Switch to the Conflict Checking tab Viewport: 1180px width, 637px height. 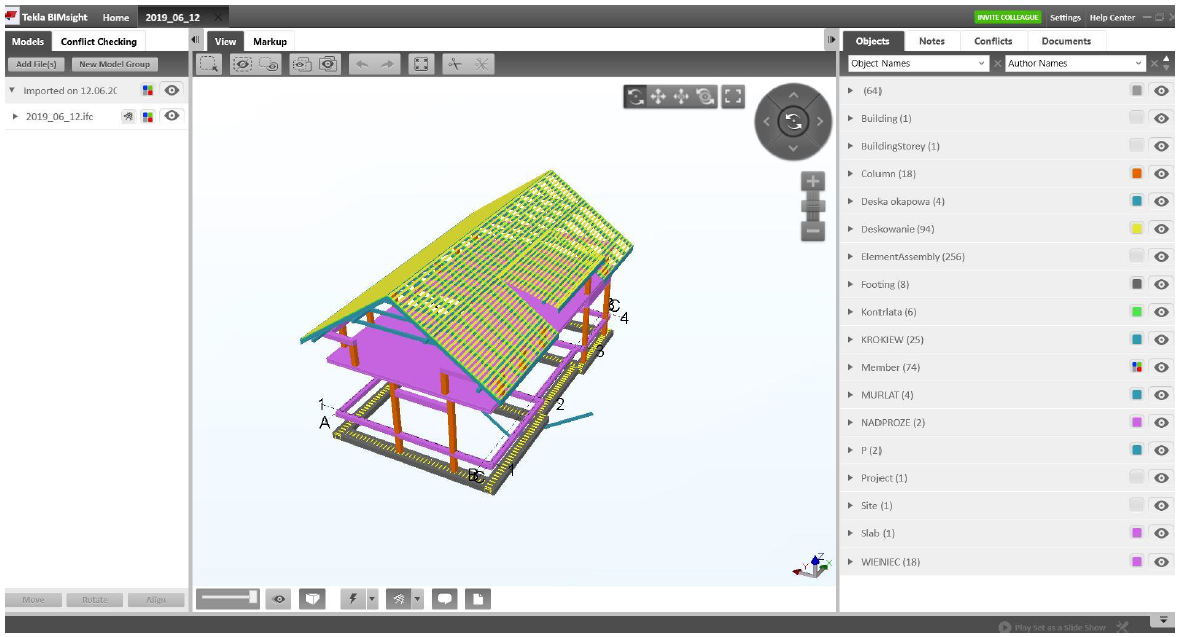pyautogui.click(x=98, y=42)
